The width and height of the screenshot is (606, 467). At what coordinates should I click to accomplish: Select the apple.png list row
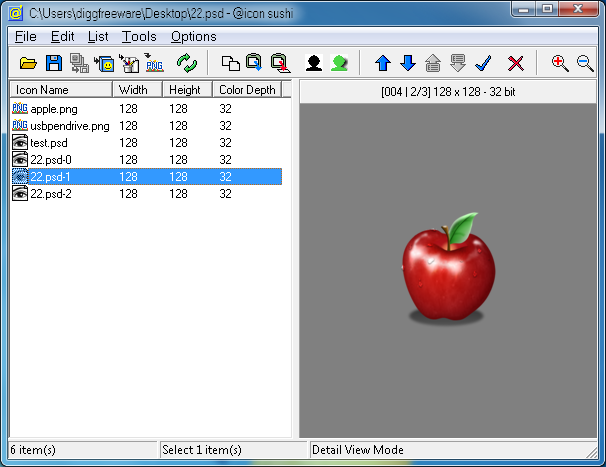(146, 109)
